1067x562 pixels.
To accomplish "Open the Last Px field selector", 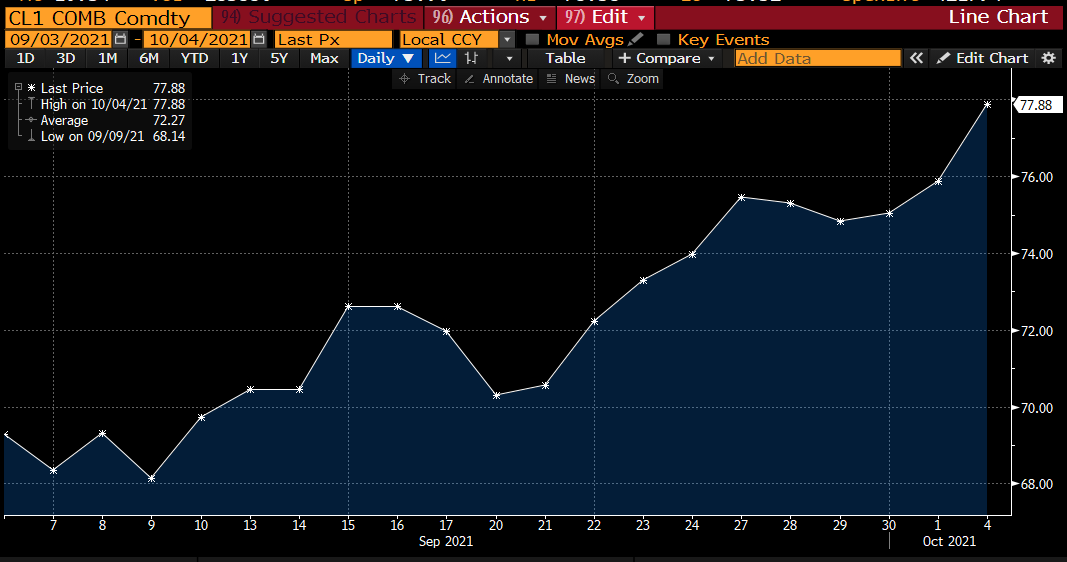I will pos(333,39).
